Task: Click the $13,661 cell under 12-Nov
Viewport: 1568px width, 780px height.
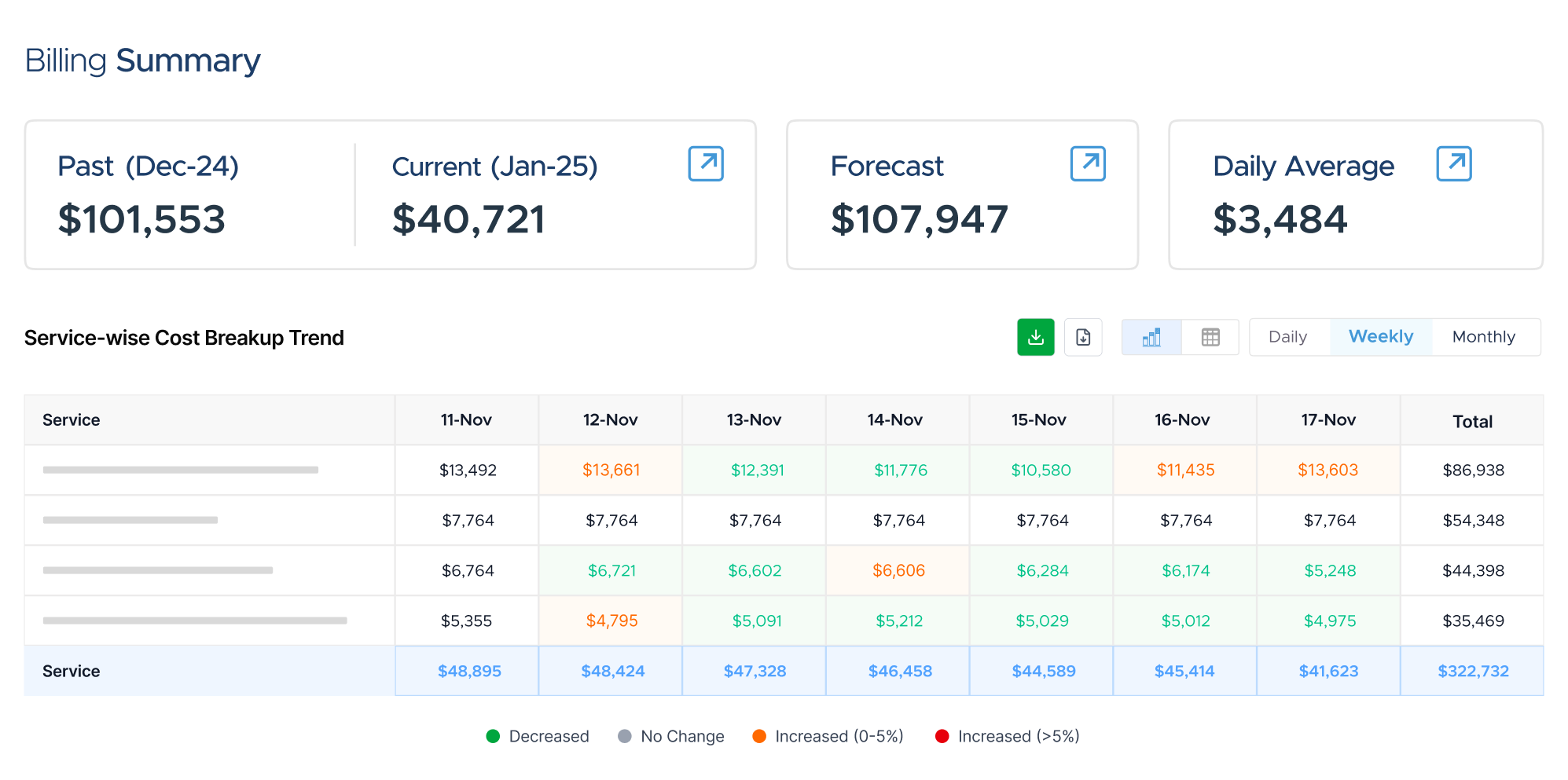Action: tap(611, 470)
